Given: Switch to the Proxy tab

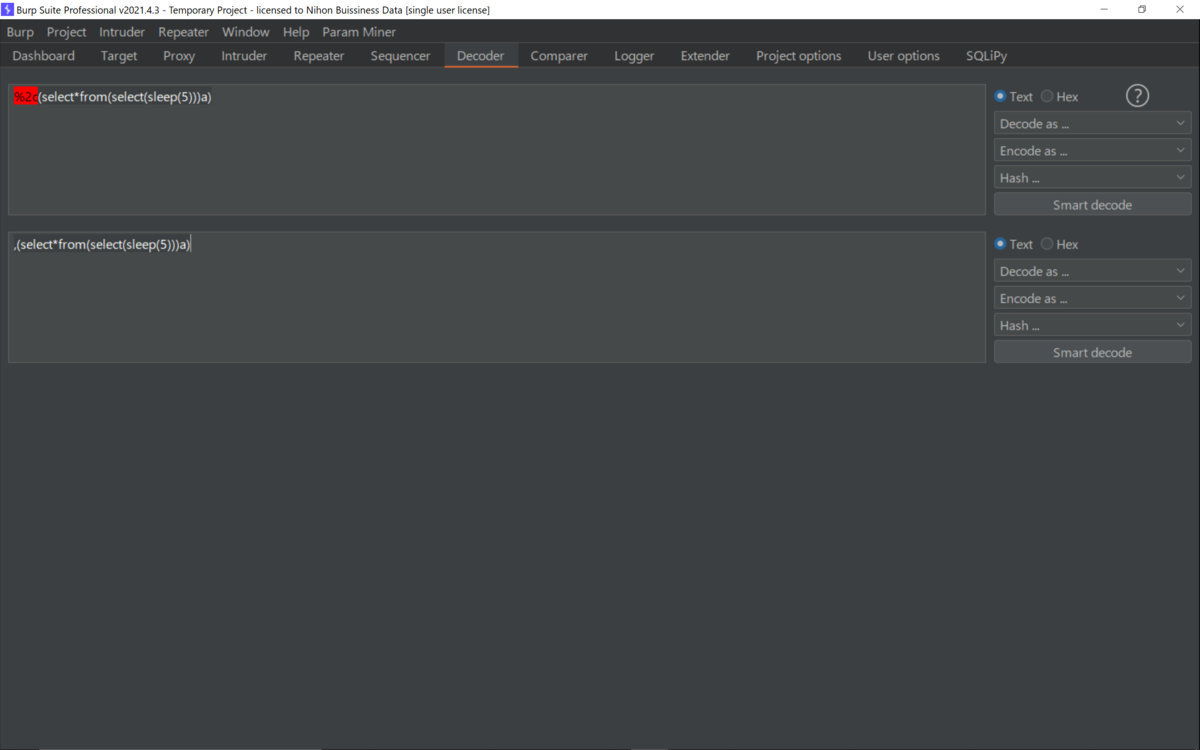Looking at the screenshot, I should (179, 56).
